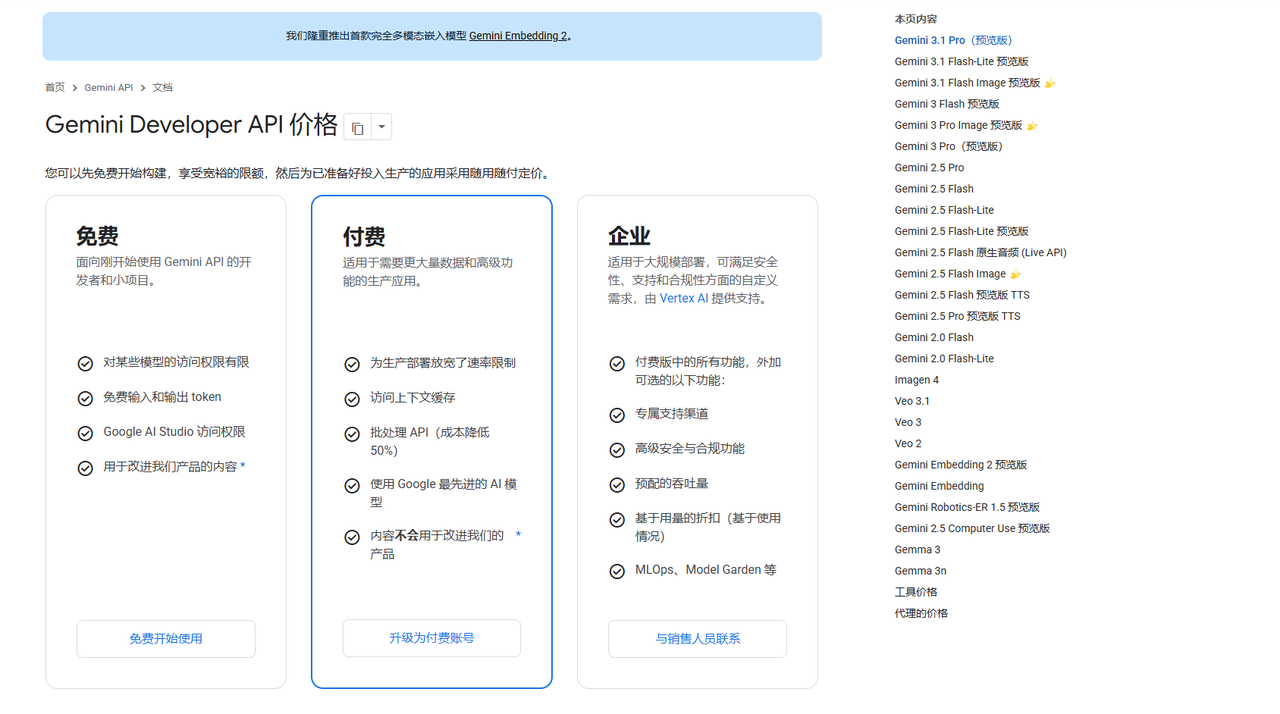This screenshot has width=1280, height=714.
Task: Jump to Gemini 2.5 Flash section
Action: point(934,189)
